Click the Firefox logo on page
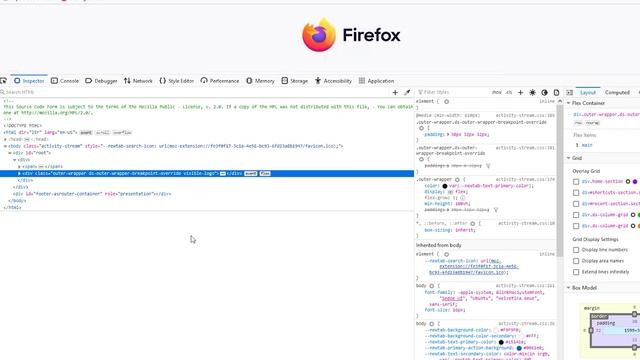 click(x=351, y=35)
